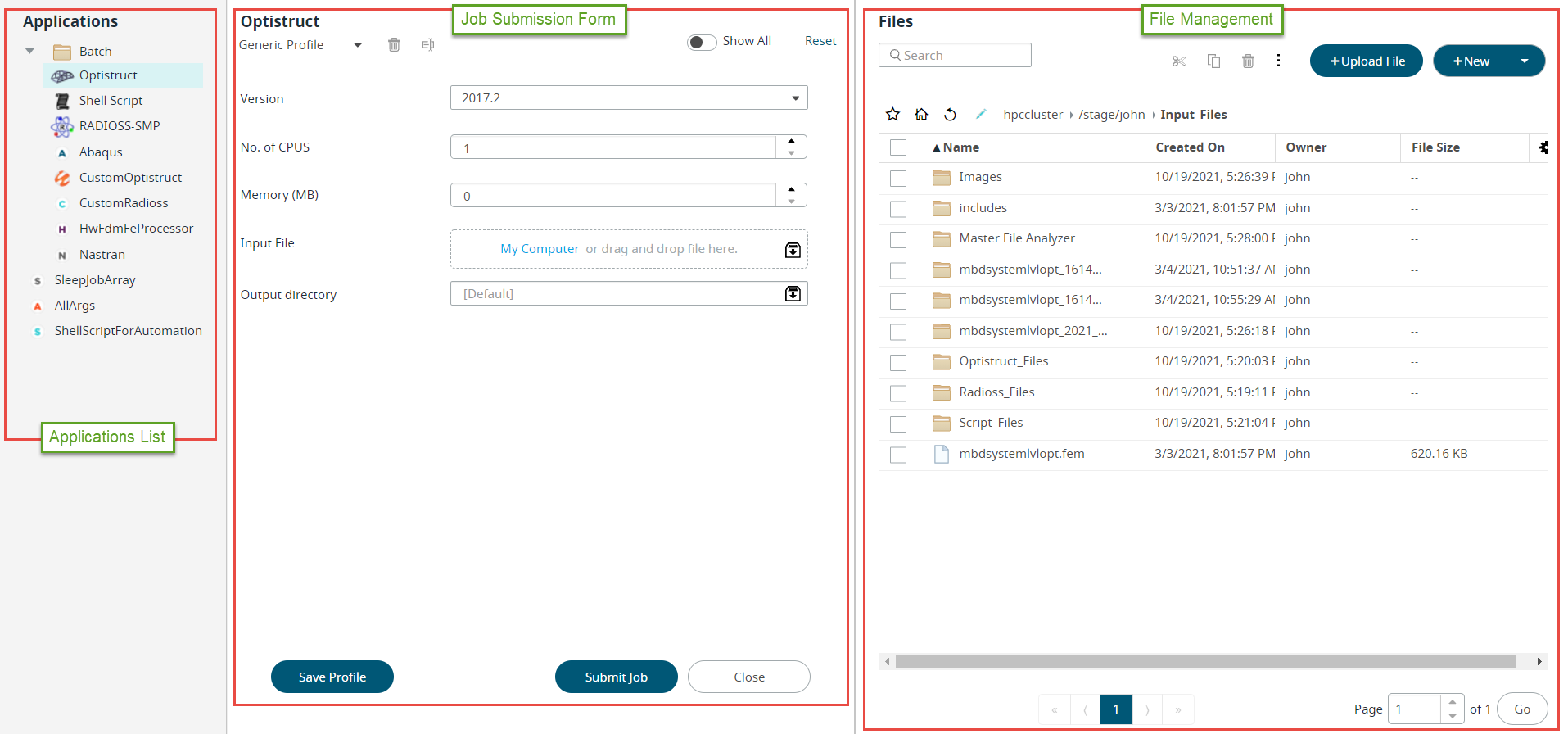Click the Optistruct_Files folder icon
1568x734 pixels.
point(942,361)
